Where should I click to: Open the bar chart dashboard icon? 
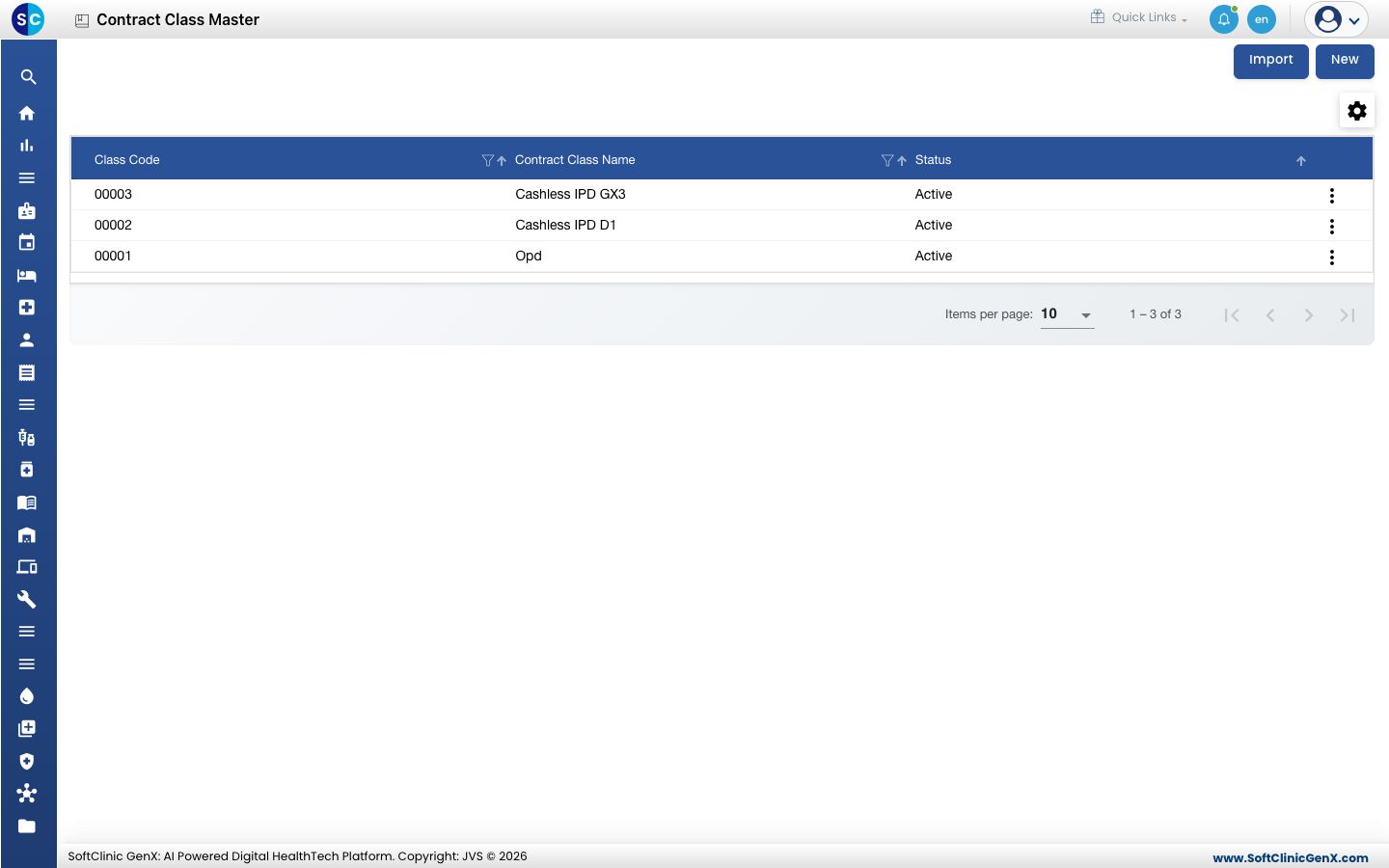[x=27, y=146]
